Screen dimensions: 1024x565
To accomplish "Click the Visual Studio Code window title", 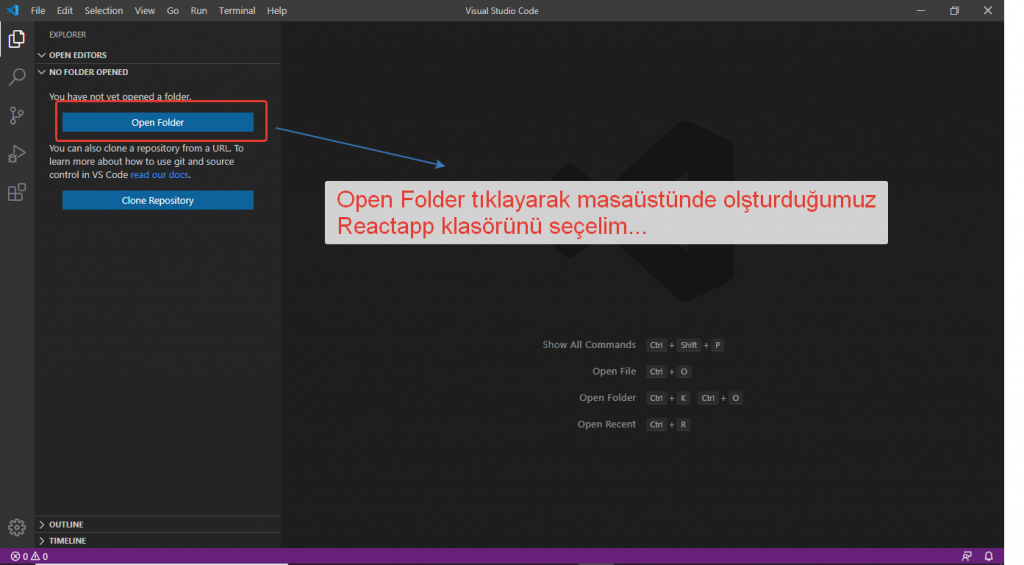I will (x=502, y=10).
